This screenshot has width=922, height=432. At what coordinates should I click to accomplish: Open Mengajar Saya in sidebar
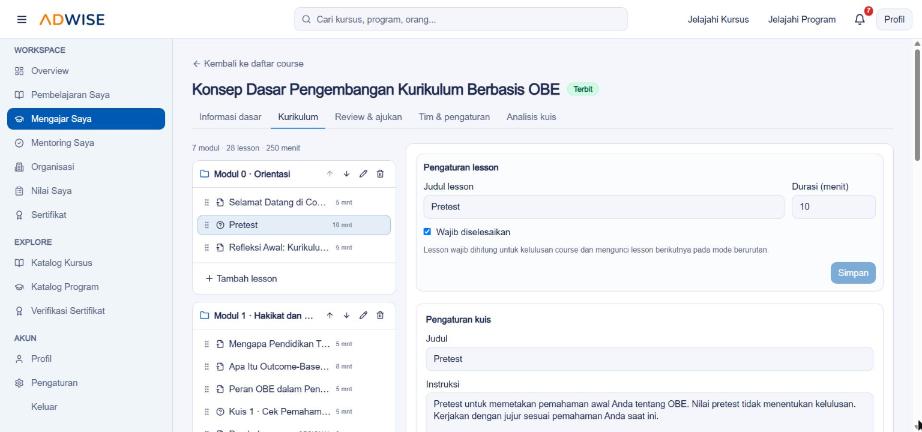click(86, 119)
